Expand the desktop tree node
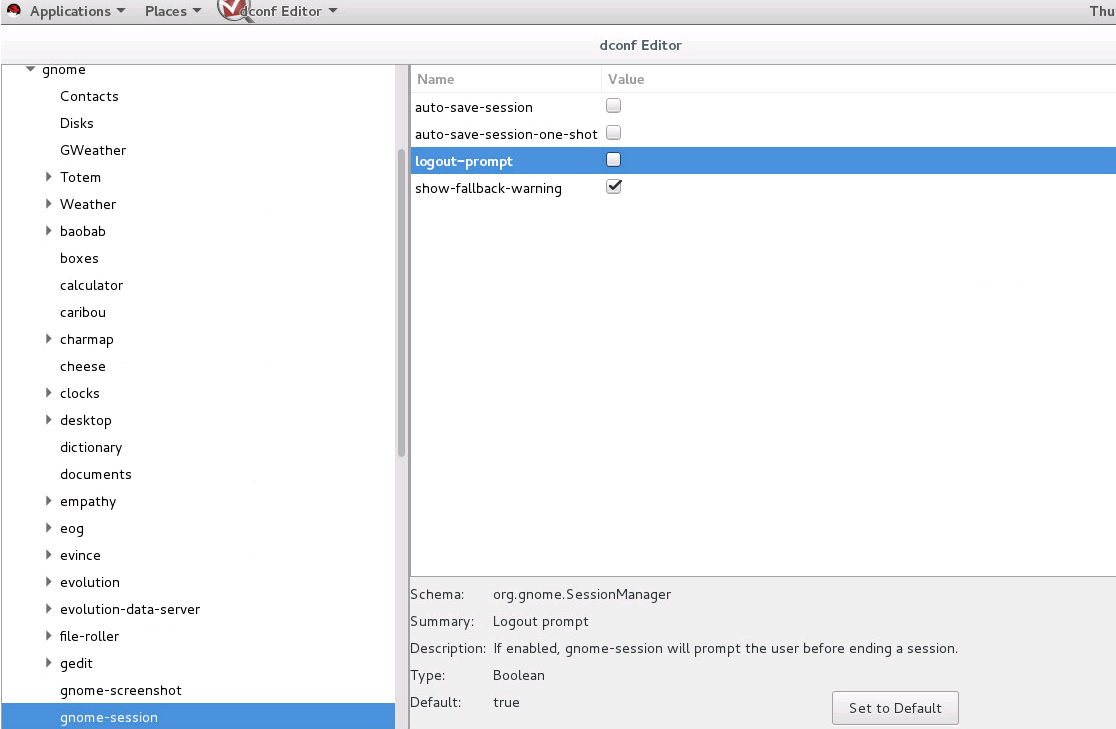This screenshot has height=729, width=1116. click(x=48, y=420)
